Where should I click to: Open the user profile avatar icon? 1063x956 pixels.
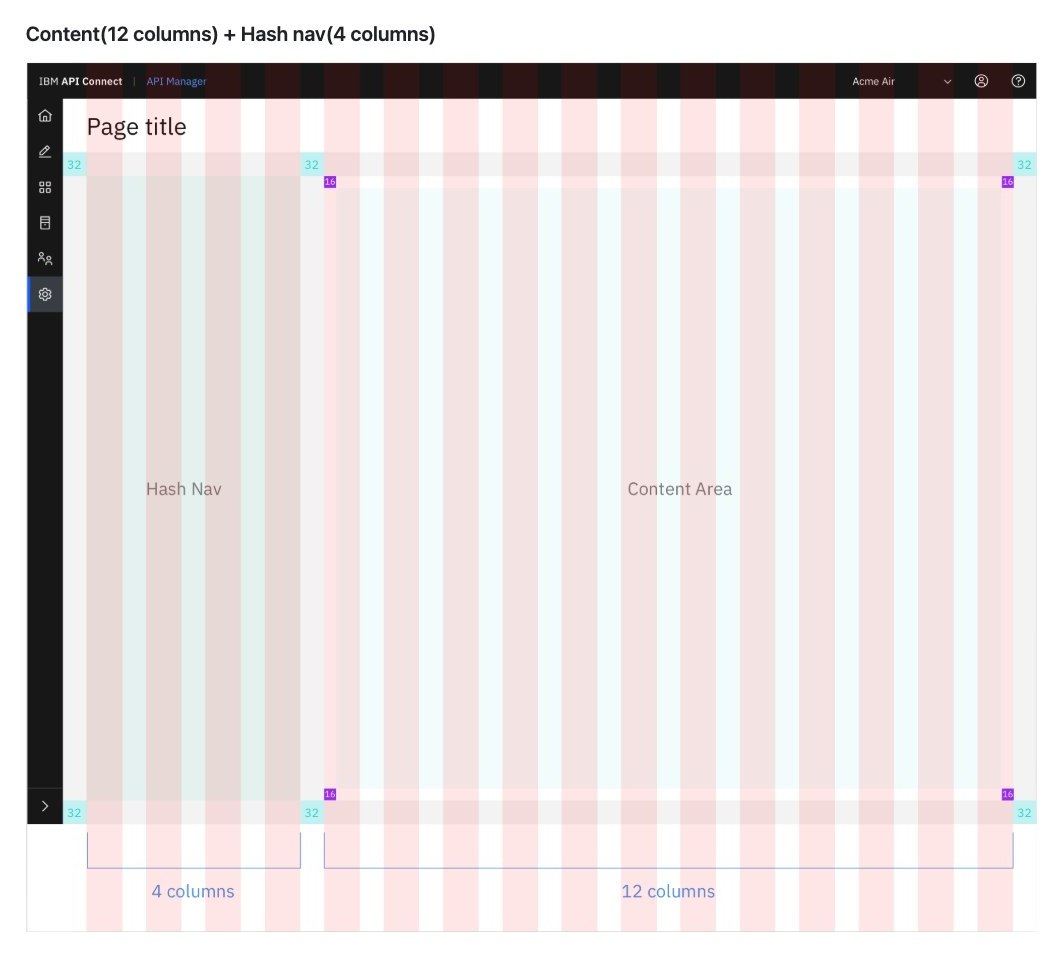(x=981, y=81)
